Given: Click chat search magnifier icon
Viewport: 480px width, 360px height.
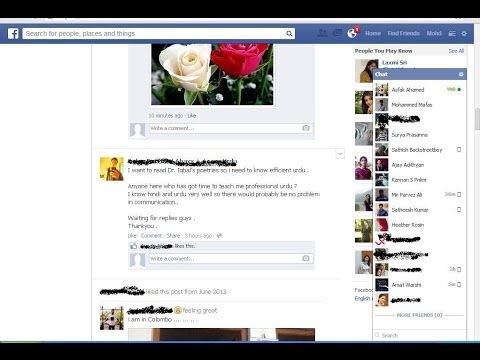Looking at the screenshot, I should [x=378, y=335].
